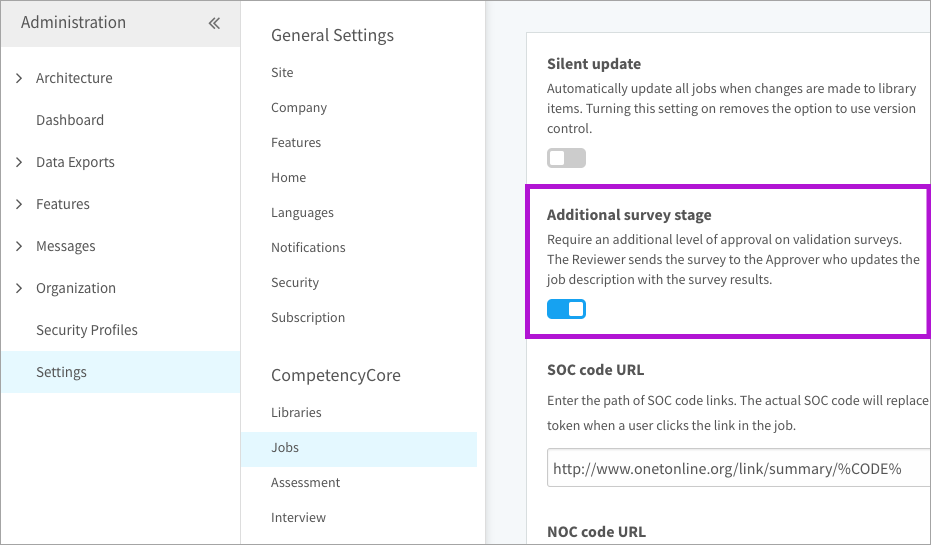
Task: Collapse the Administration sidebar with double-chevron icon
Action: coord(214,23)
